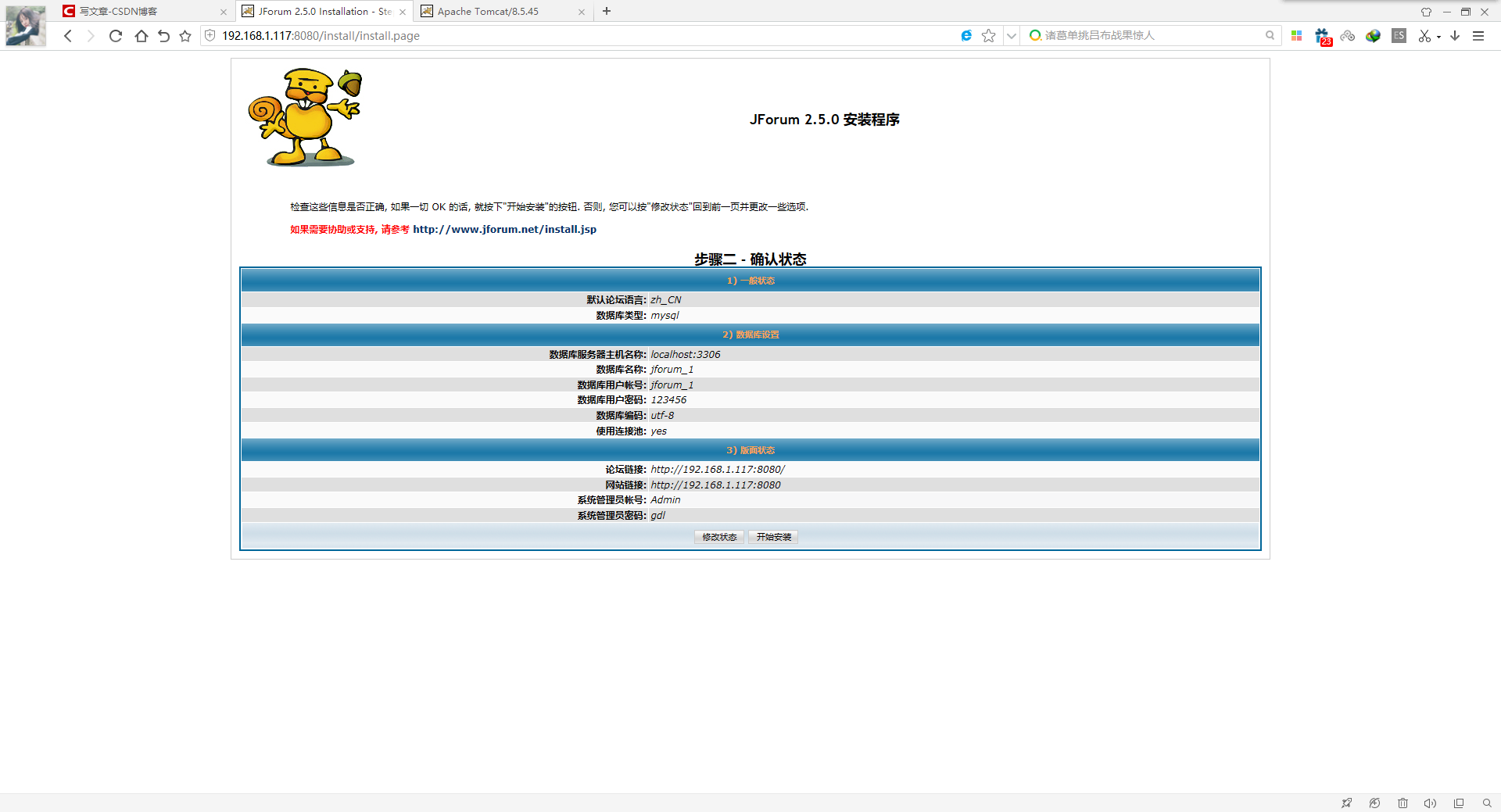Click the gamepad extension icon
1501x812 pixels.
1347,35
